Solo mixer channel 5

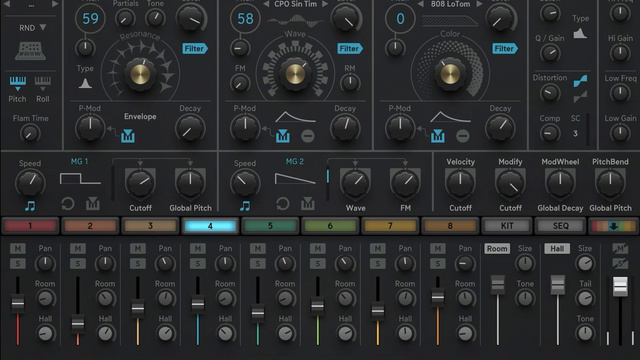coord(258,264)
